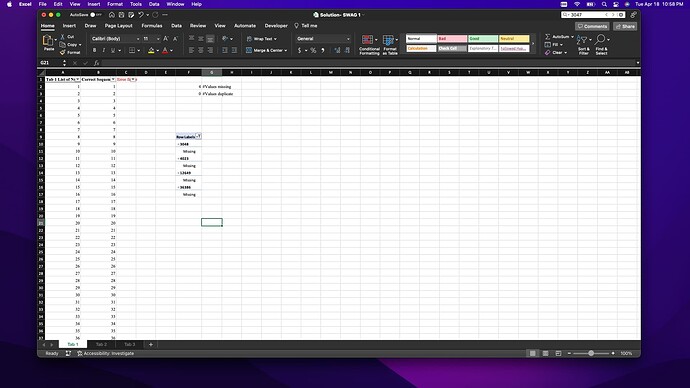This screenshot has height=388, width=690.
Task: Open the Data ribbon tab
Action: pyautogui.click(x=176, y=26)
